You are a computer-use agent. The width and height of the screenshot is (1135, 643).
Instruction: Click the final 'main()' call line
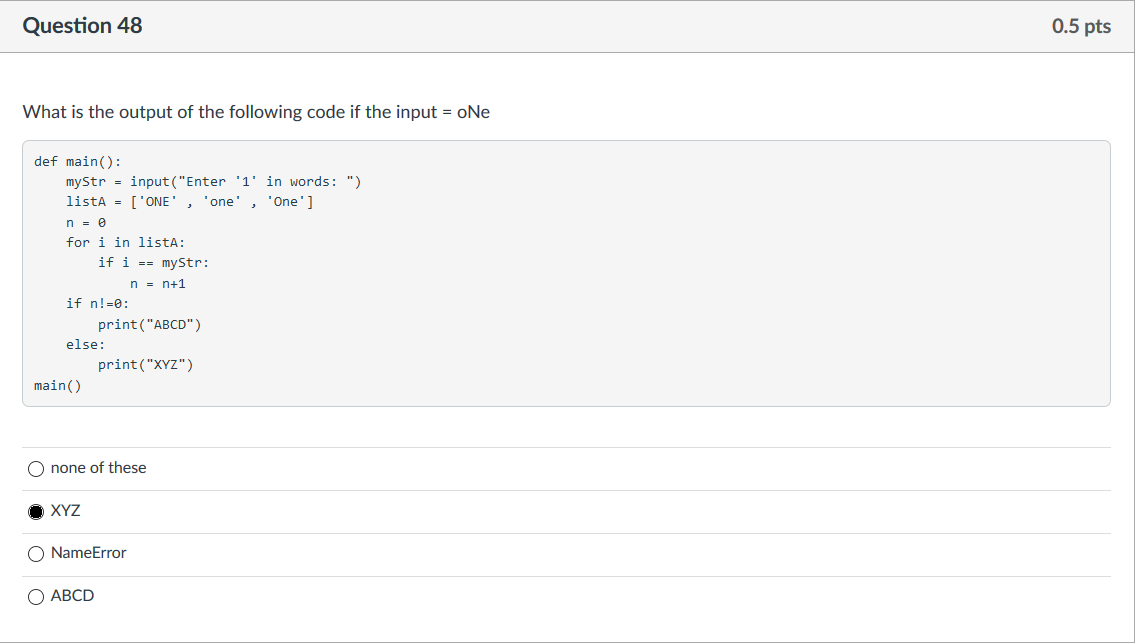click(x=57, y=385)
